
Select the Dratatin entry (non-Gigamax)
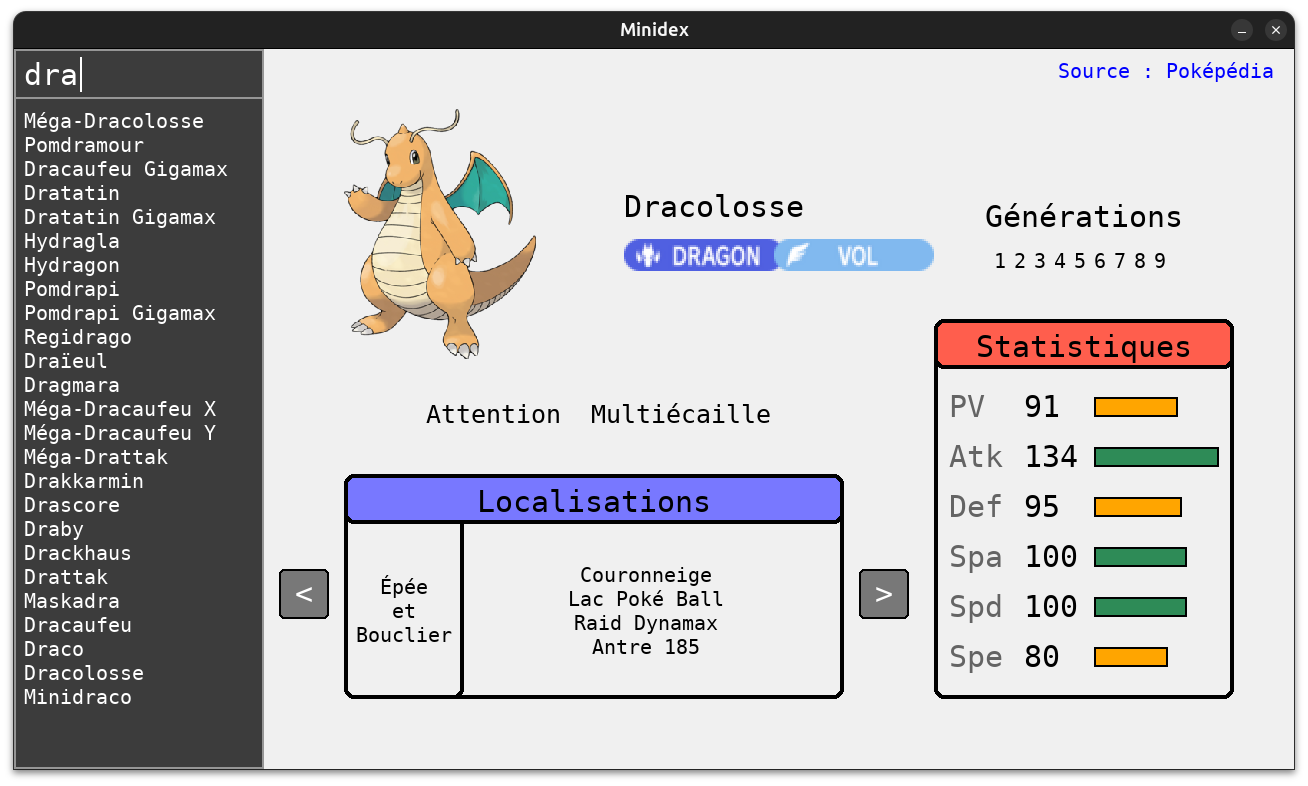[72, 193]
